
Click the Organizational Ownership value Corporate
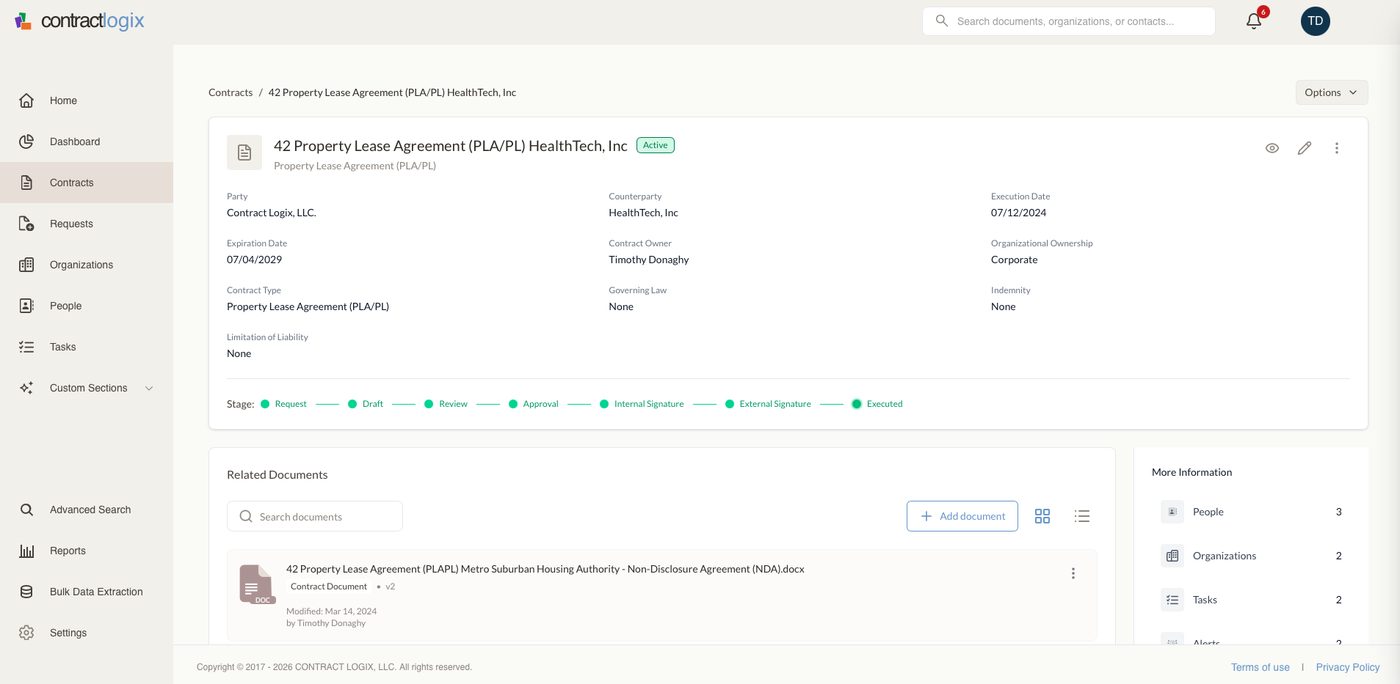1014,260
